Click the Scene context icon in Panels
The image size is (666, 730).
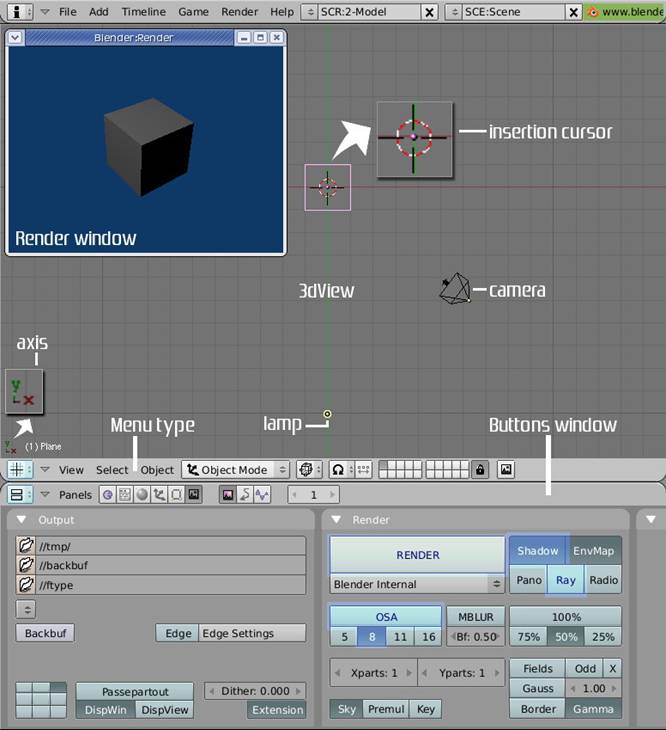(193, 494)
